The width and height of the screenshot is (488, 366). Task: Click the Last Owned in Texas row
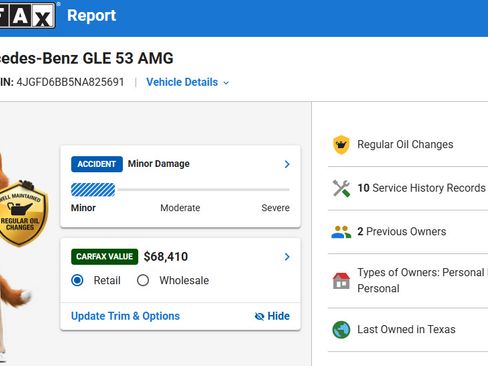pyautogui.click(x=408, y=330)
